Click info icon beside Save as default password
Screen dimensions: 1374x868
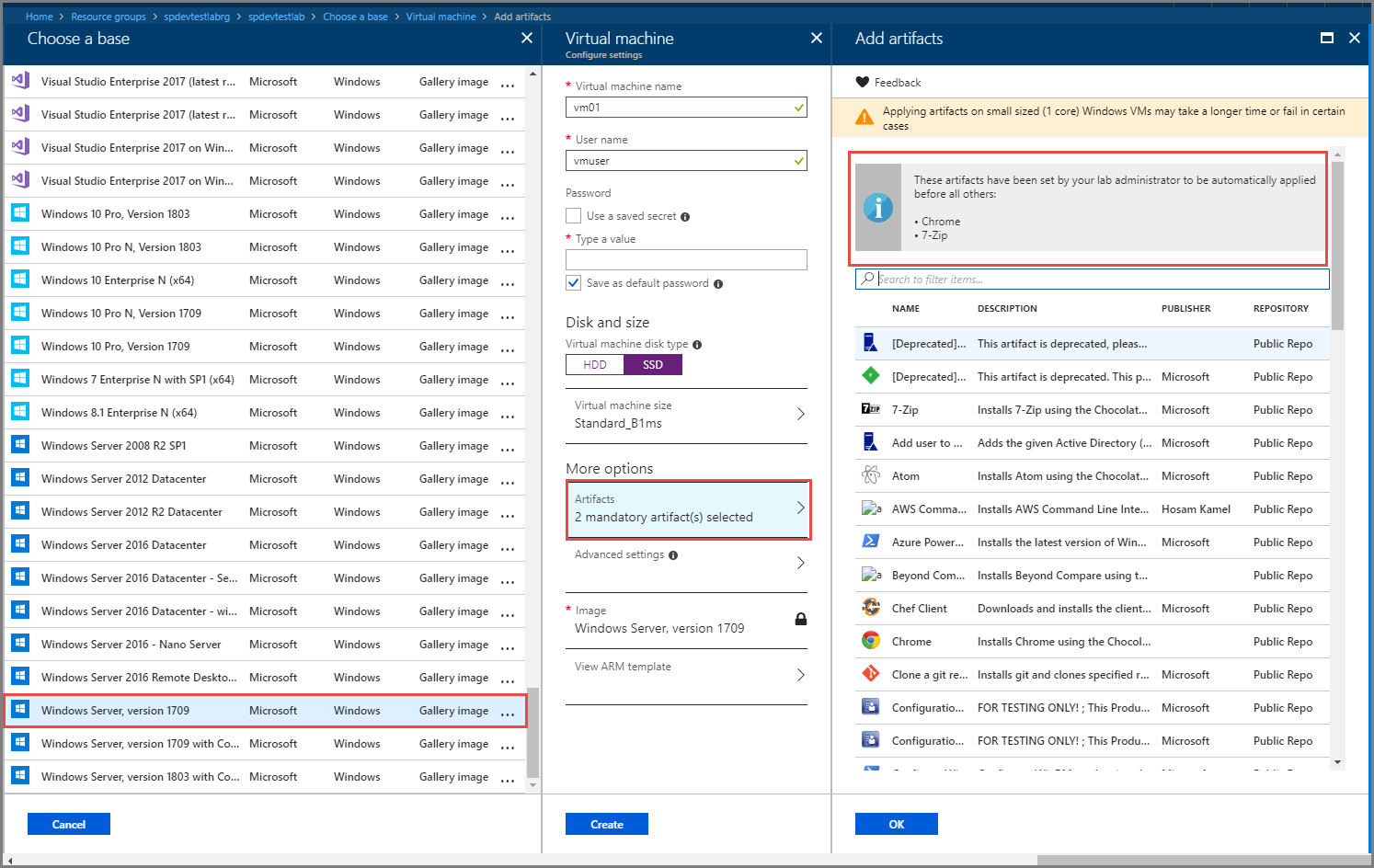[x=718, y=284]
